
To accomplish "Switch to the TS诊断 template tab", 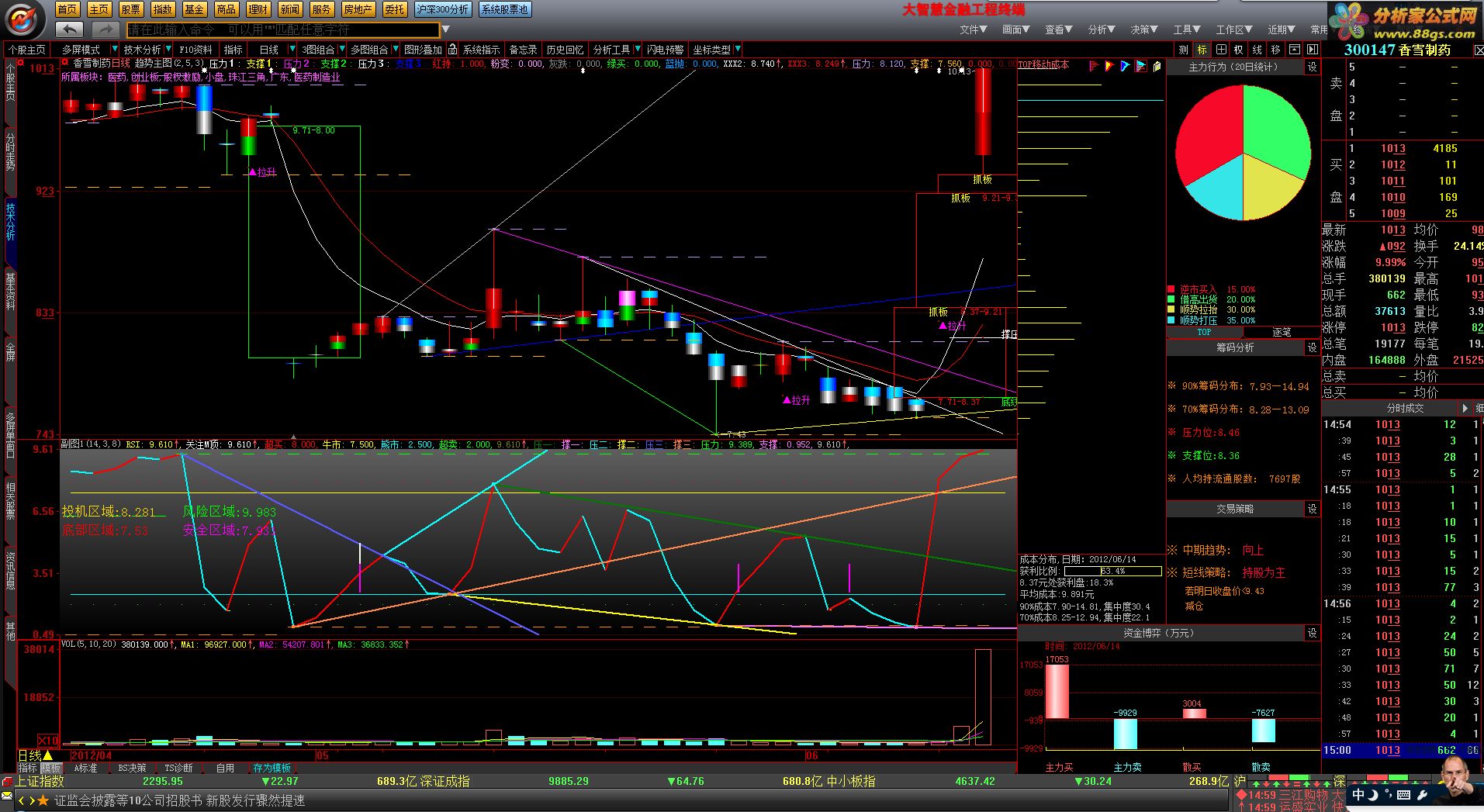I will coord(178,768).
